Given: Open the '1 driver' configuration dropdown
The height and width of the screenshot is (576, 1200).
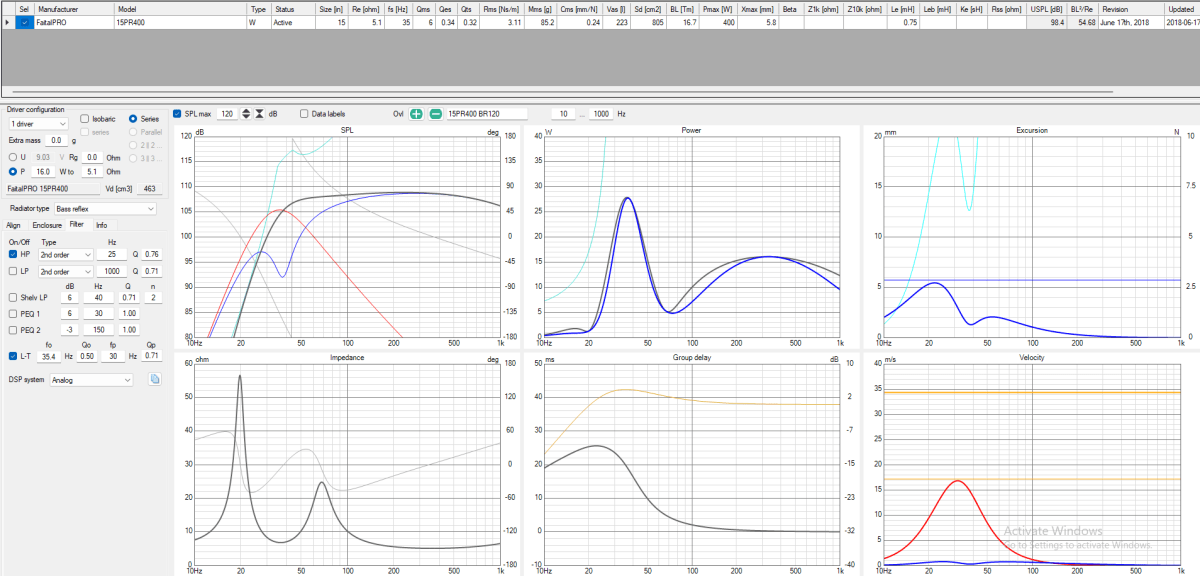Looking at the screenshot, I should 37,124.
